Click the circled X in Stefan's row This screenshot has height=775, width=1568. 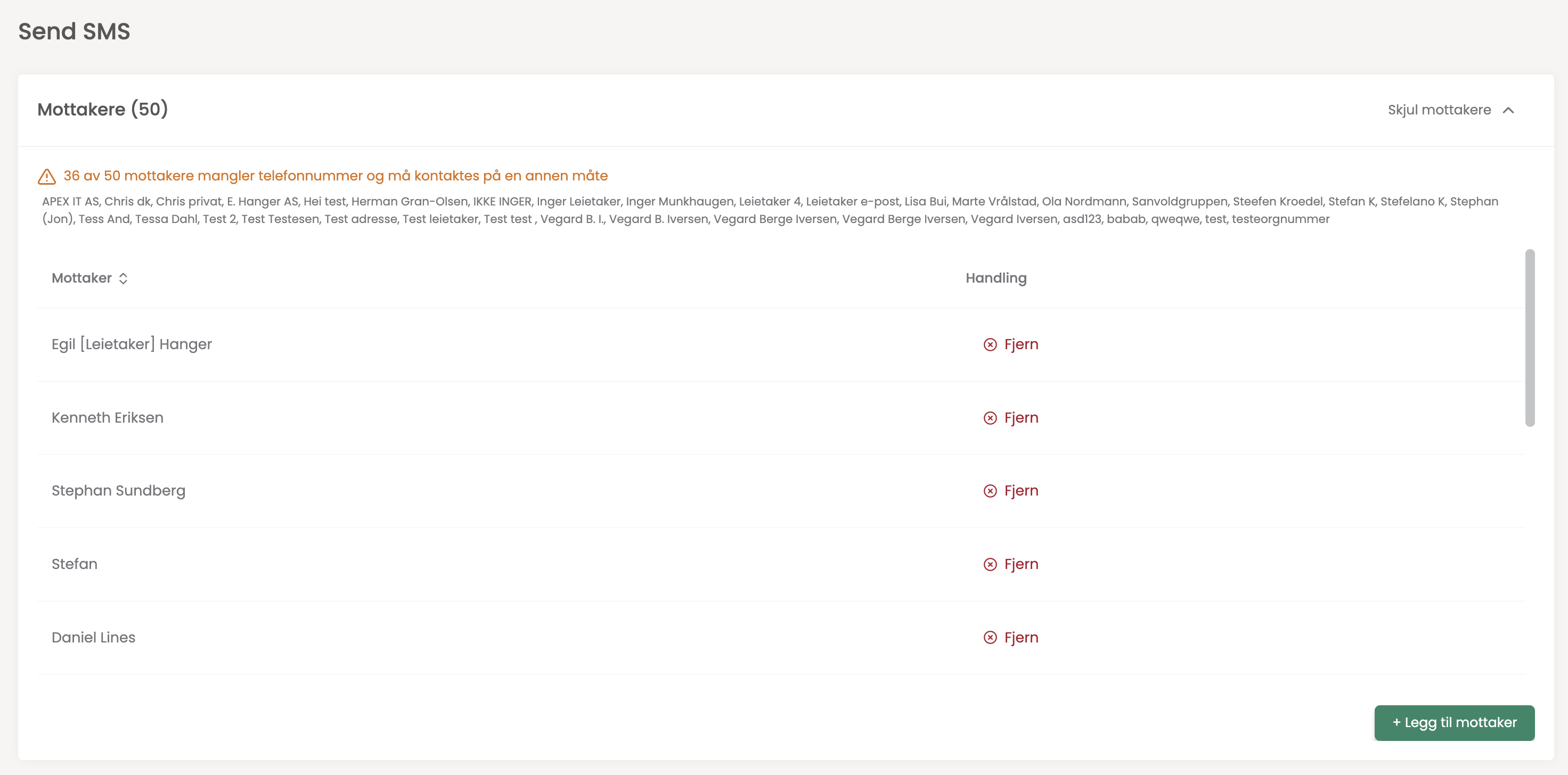point(990,565)
